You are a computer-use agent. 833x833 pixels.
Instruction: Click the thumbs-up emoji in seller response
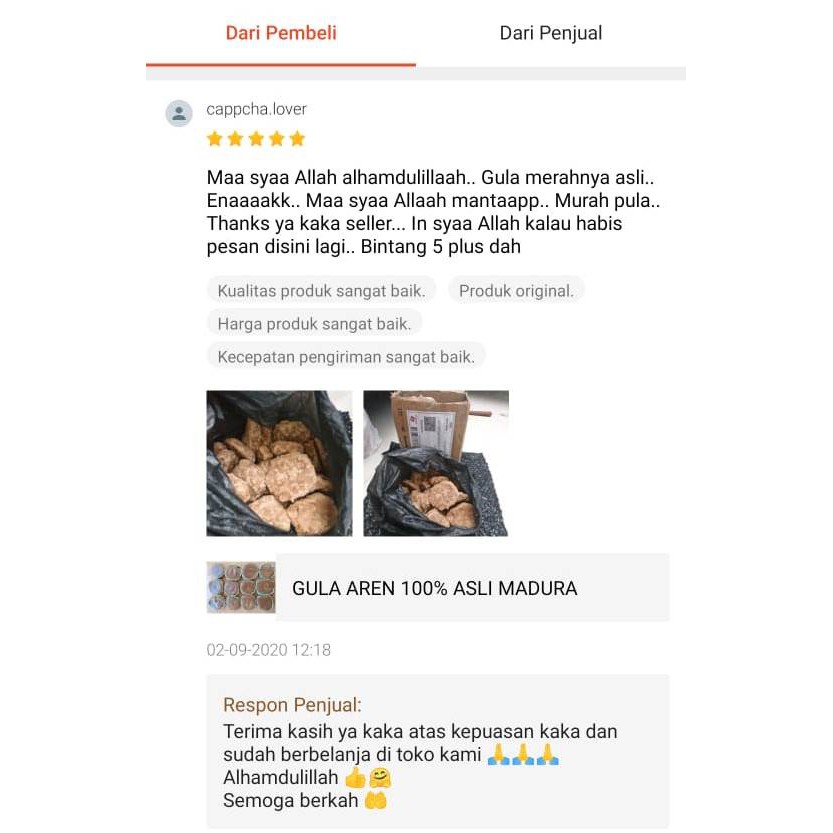point(355,778)
